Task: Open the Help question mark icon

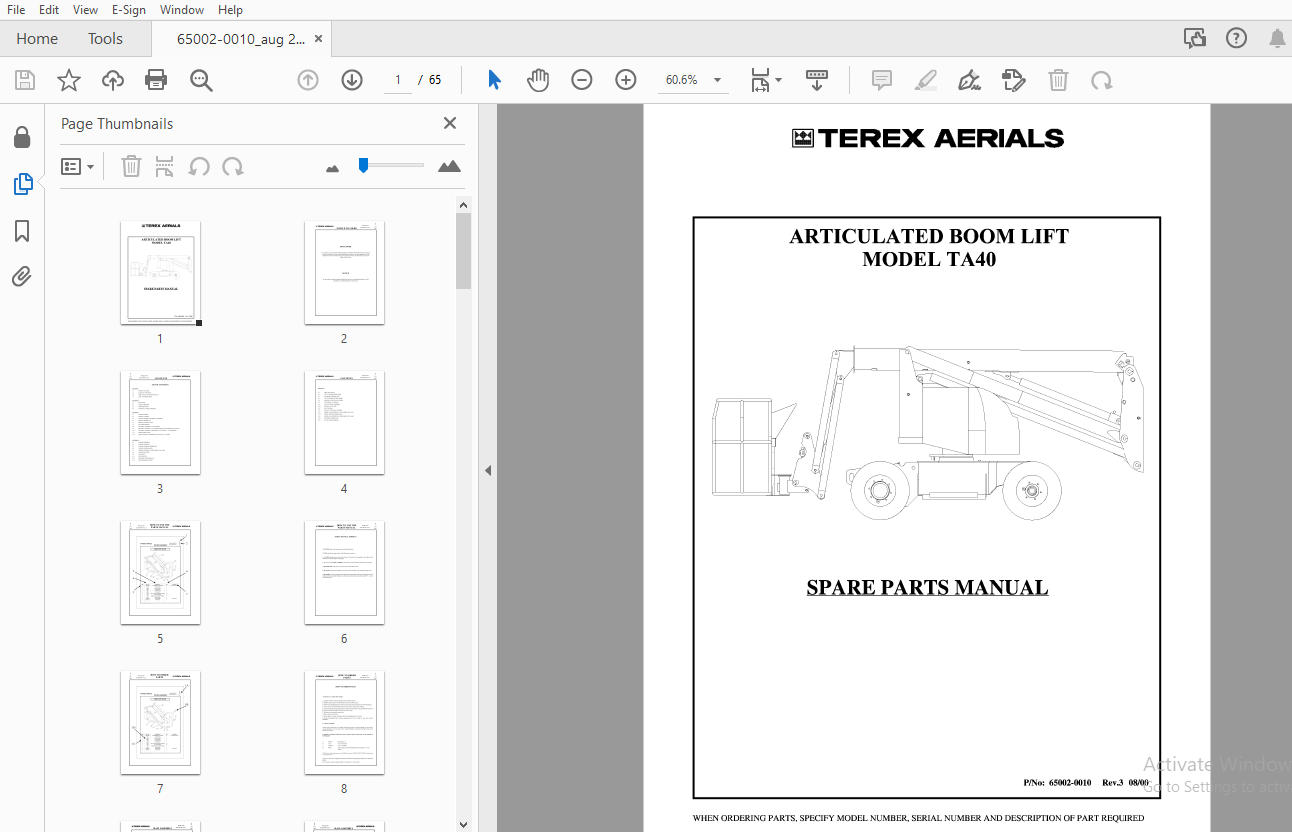Action: tap(1236, 38)
